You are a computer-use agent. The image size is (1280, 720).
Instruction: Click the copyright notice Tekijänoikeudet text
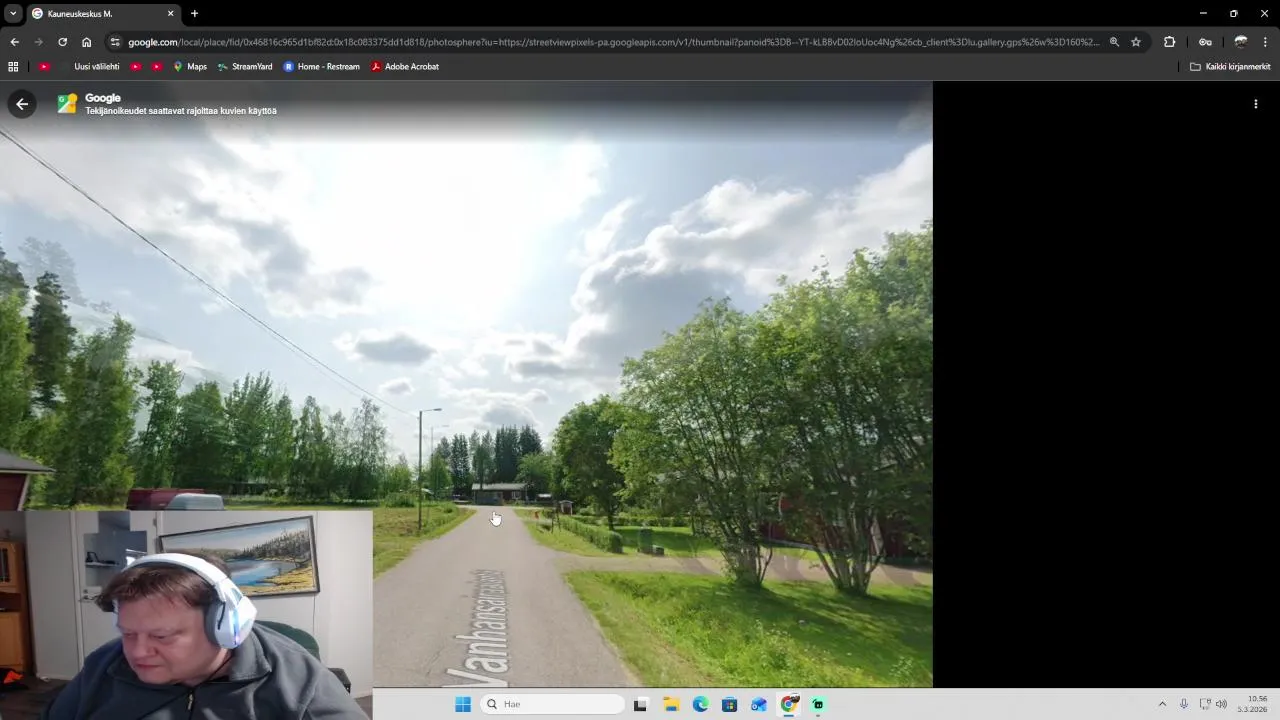point(181,111)
